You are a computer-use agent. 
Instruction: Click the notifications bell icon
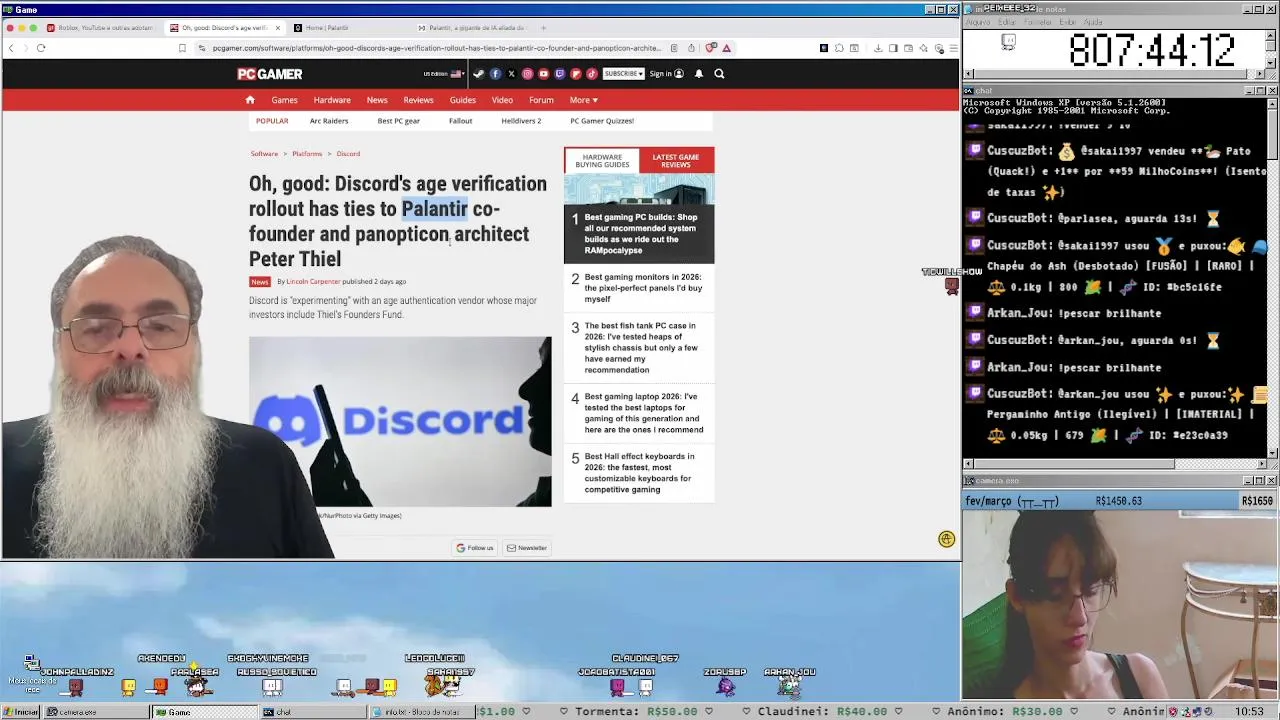coord(699,74)
